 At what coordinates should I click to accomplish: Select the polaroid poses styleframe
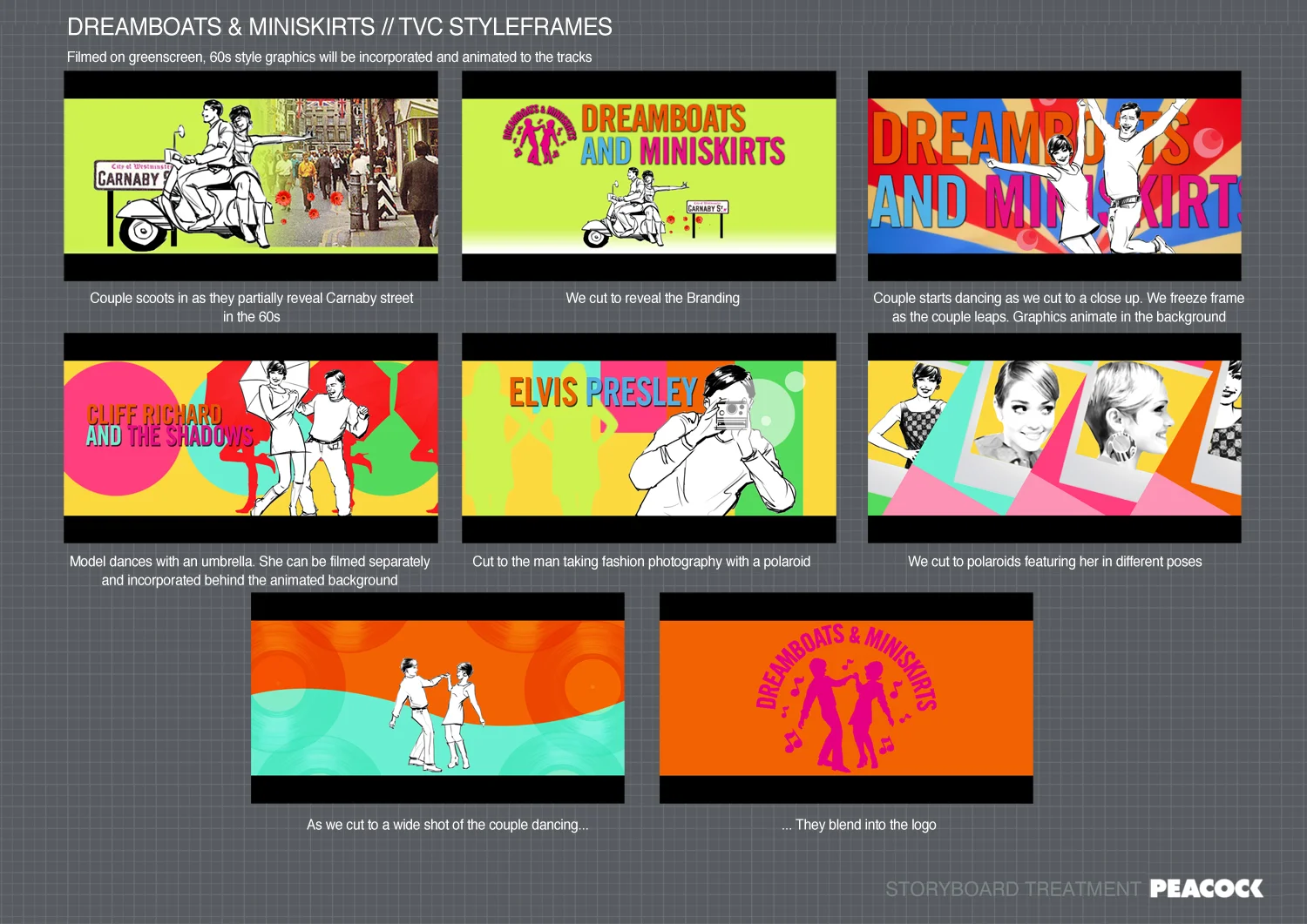1054,438
